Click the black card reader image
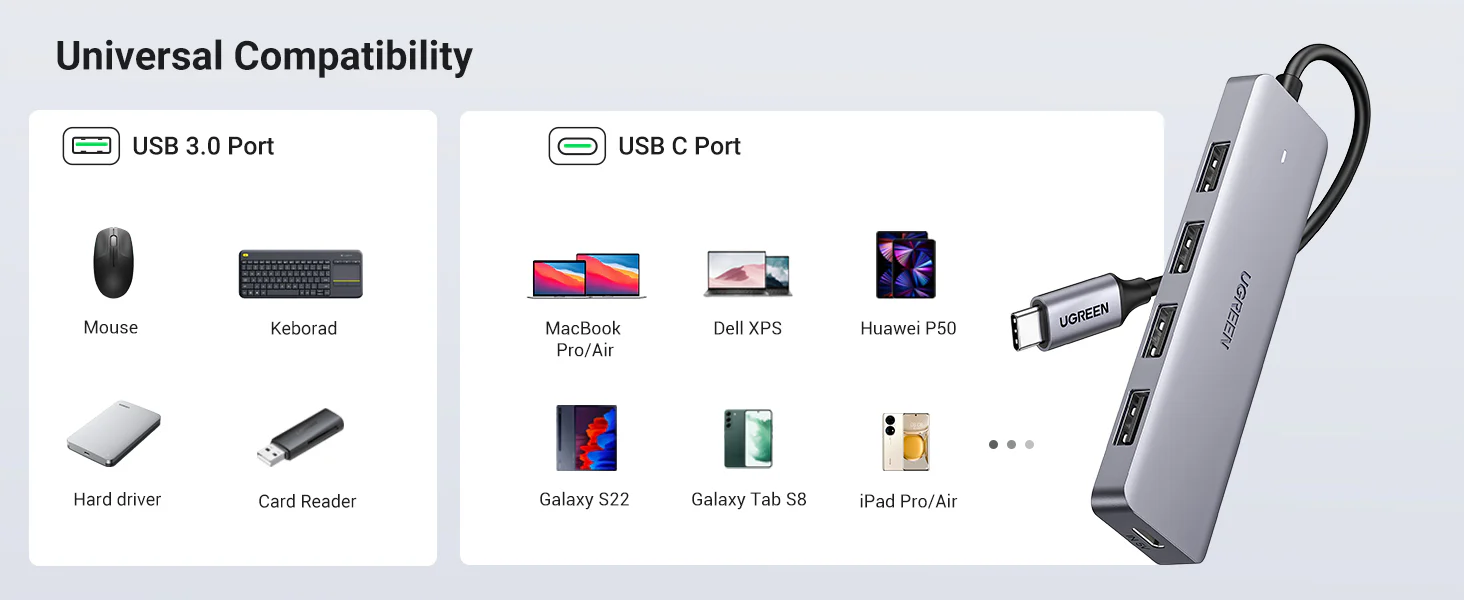 pyautogui.click(x=300, y=437)
